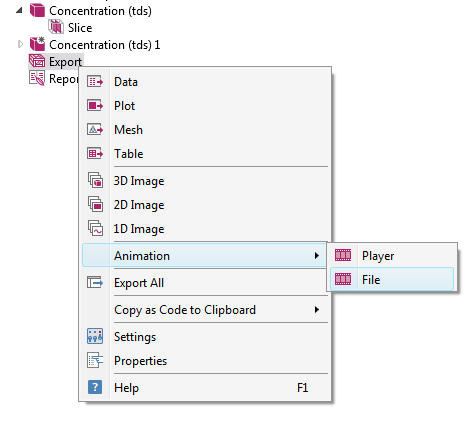Select Copy as Code to Clipboard

[x=205, y=310]
